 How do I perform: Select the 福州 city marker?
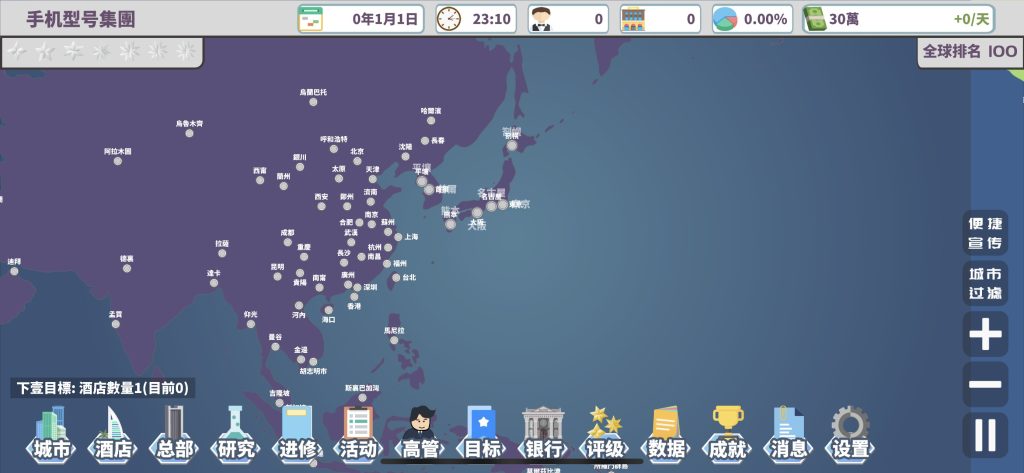(387, 264)
